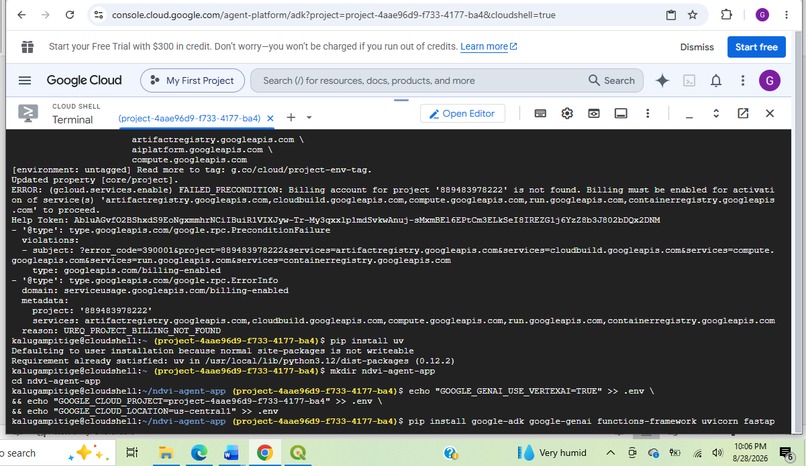Click the Search button

point(612,81)
